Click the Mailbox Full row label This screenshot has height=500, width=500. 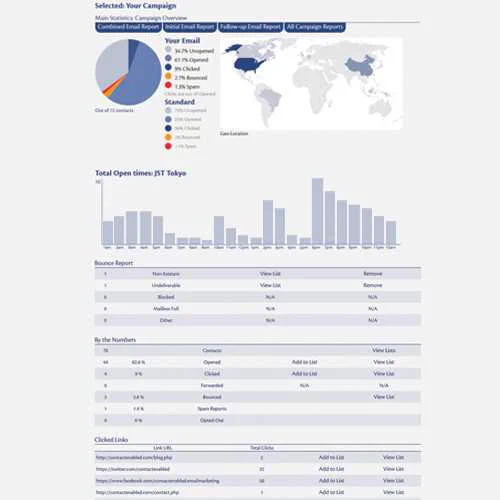tap(166, 309)
